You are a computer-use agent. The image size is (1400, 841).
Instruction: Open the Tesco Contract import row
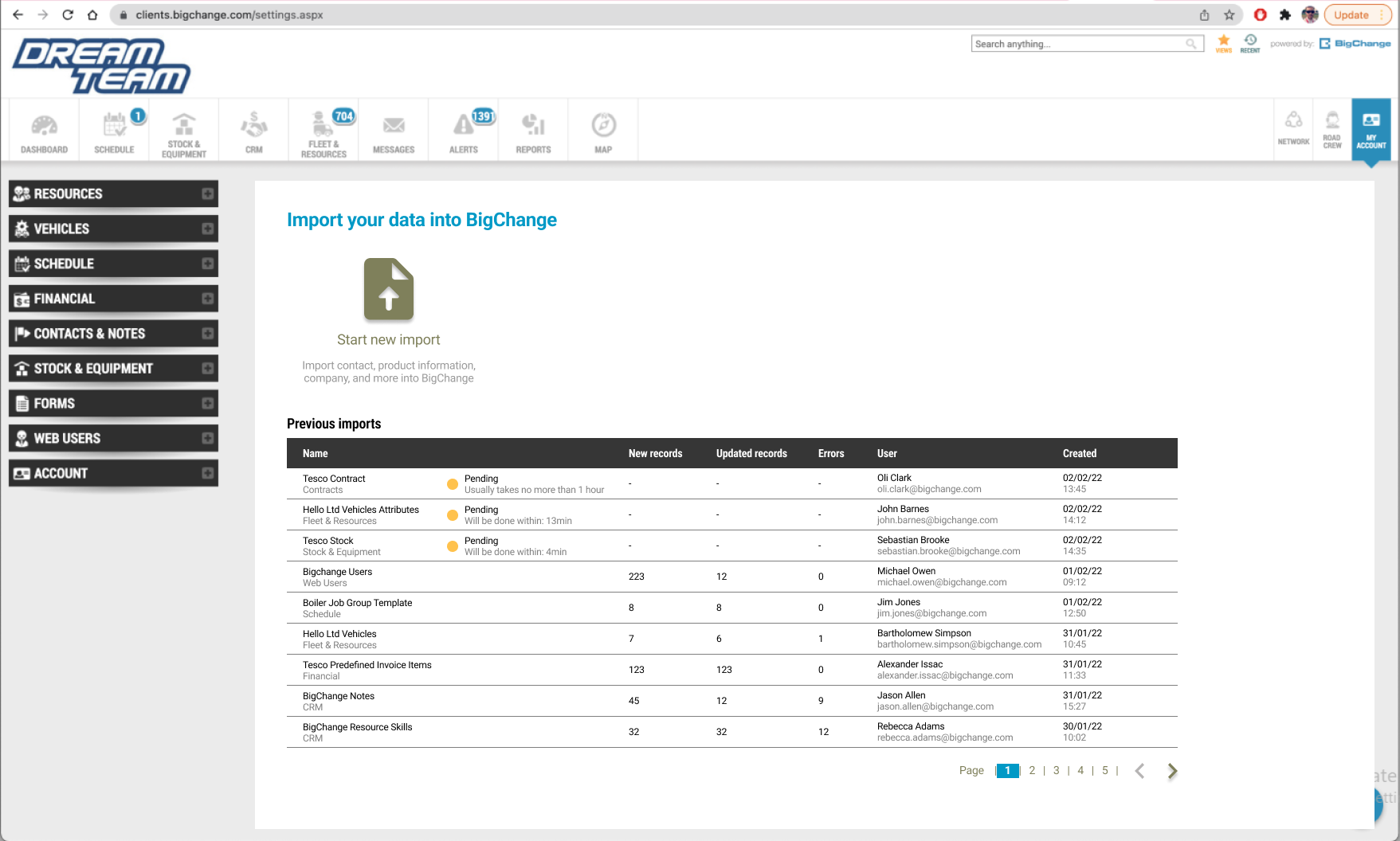732,483
